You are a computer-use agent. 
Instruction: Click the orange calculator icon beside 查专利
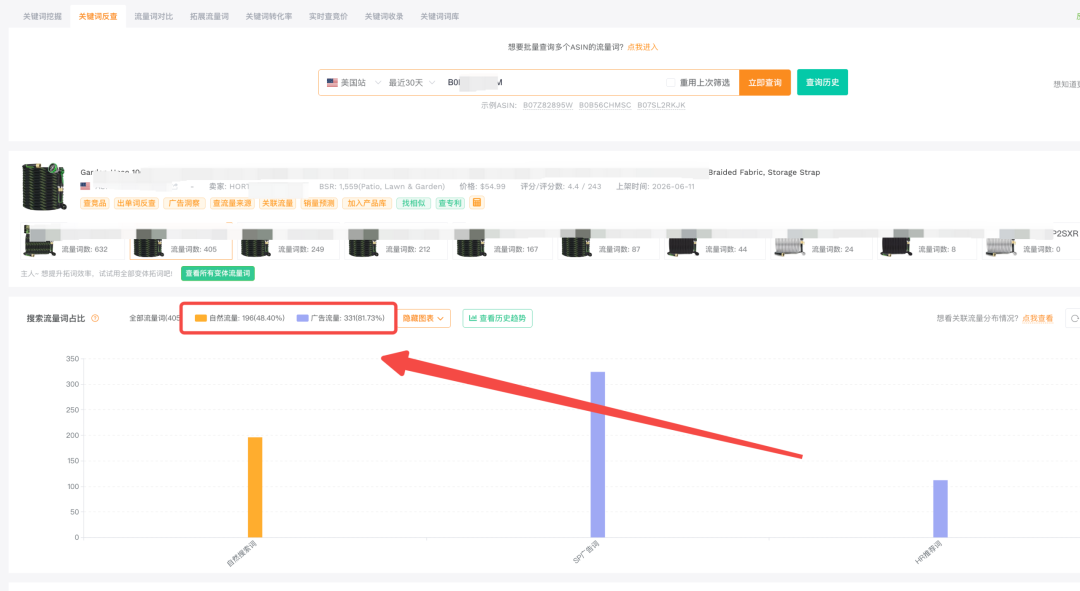coord(477,203)
